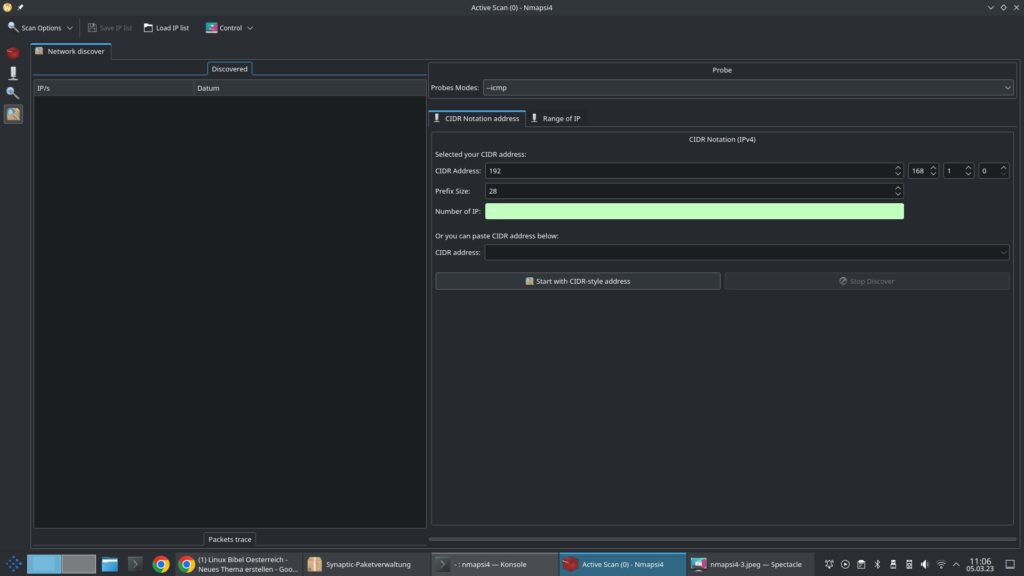Adjust the stepper arrows of the fourth octet (0)

(x=1004, y=170)
